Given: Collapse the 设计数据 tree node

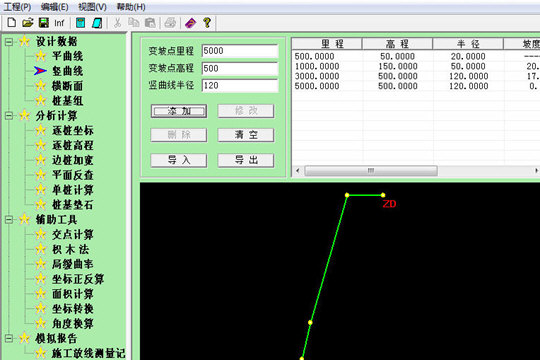Looking at the screenshot, I should [x=9, y=42].
